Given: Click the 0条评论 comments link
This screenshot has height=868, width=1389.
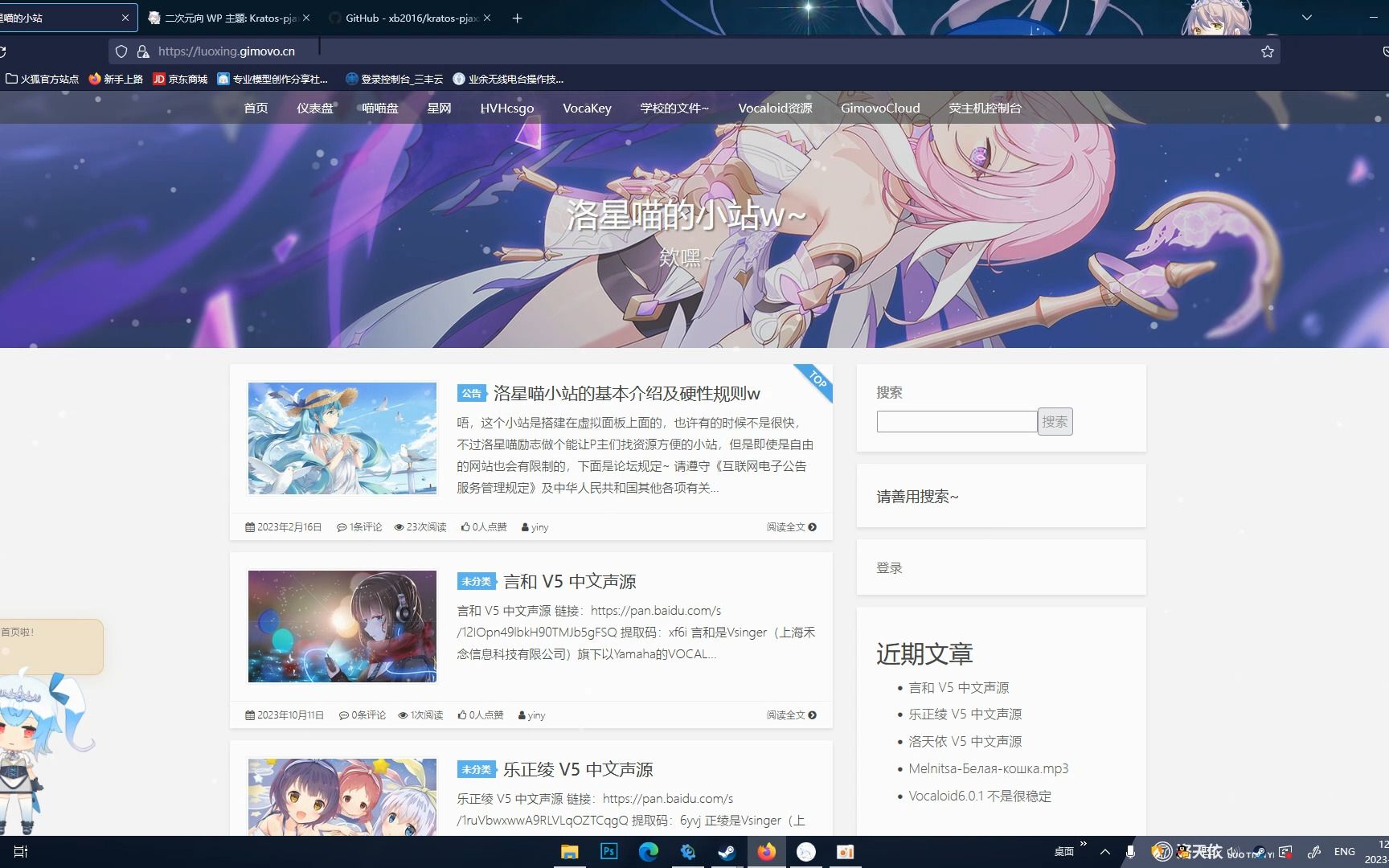Looking at the screenshot, I should [x=363, y=715].
